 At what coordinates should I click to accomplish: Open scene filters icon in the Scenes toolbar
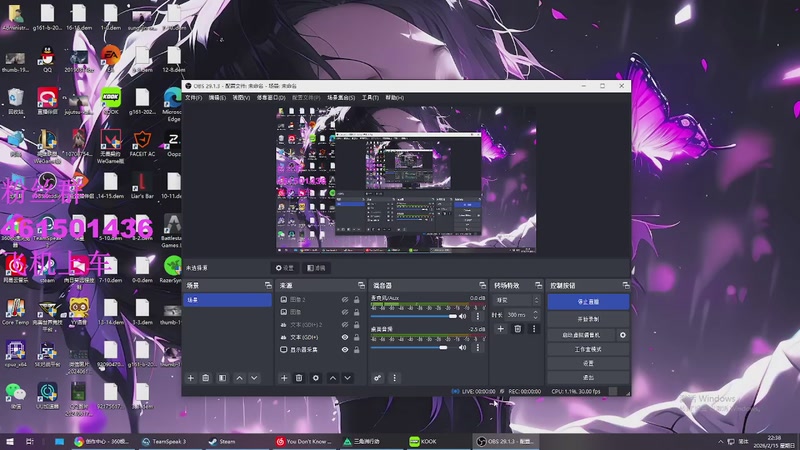(222, 378)
